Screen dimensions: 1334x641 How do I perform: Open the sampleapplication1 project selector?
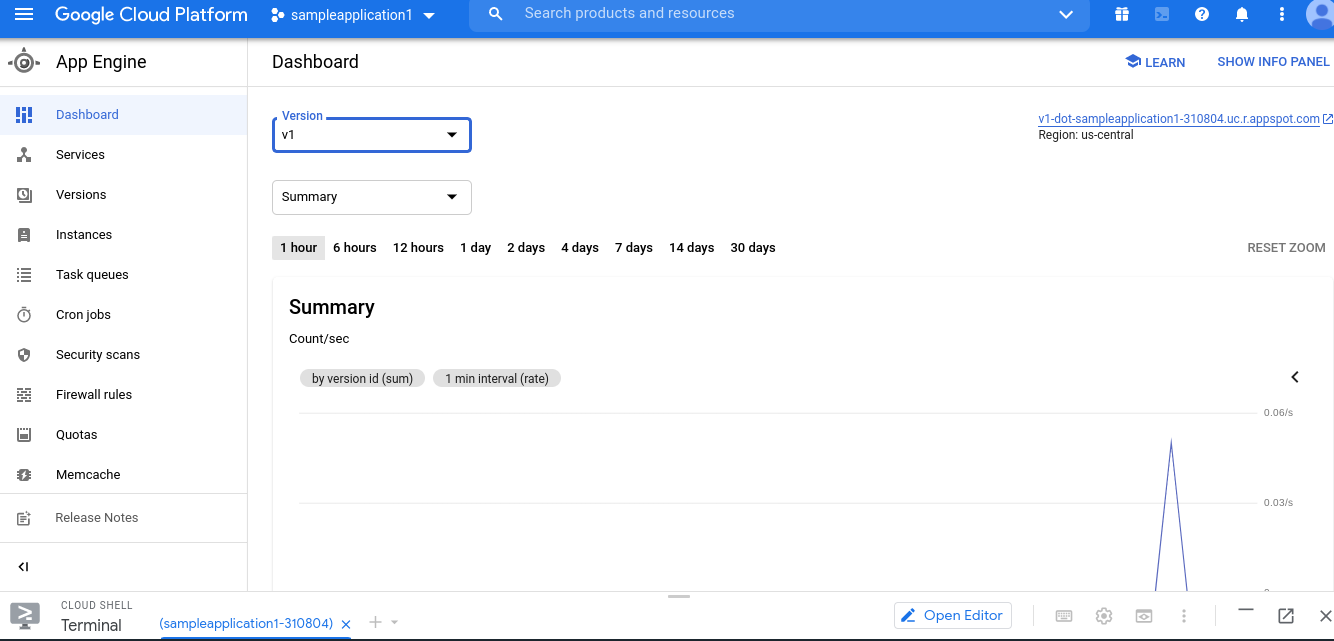tap(353, 16)
